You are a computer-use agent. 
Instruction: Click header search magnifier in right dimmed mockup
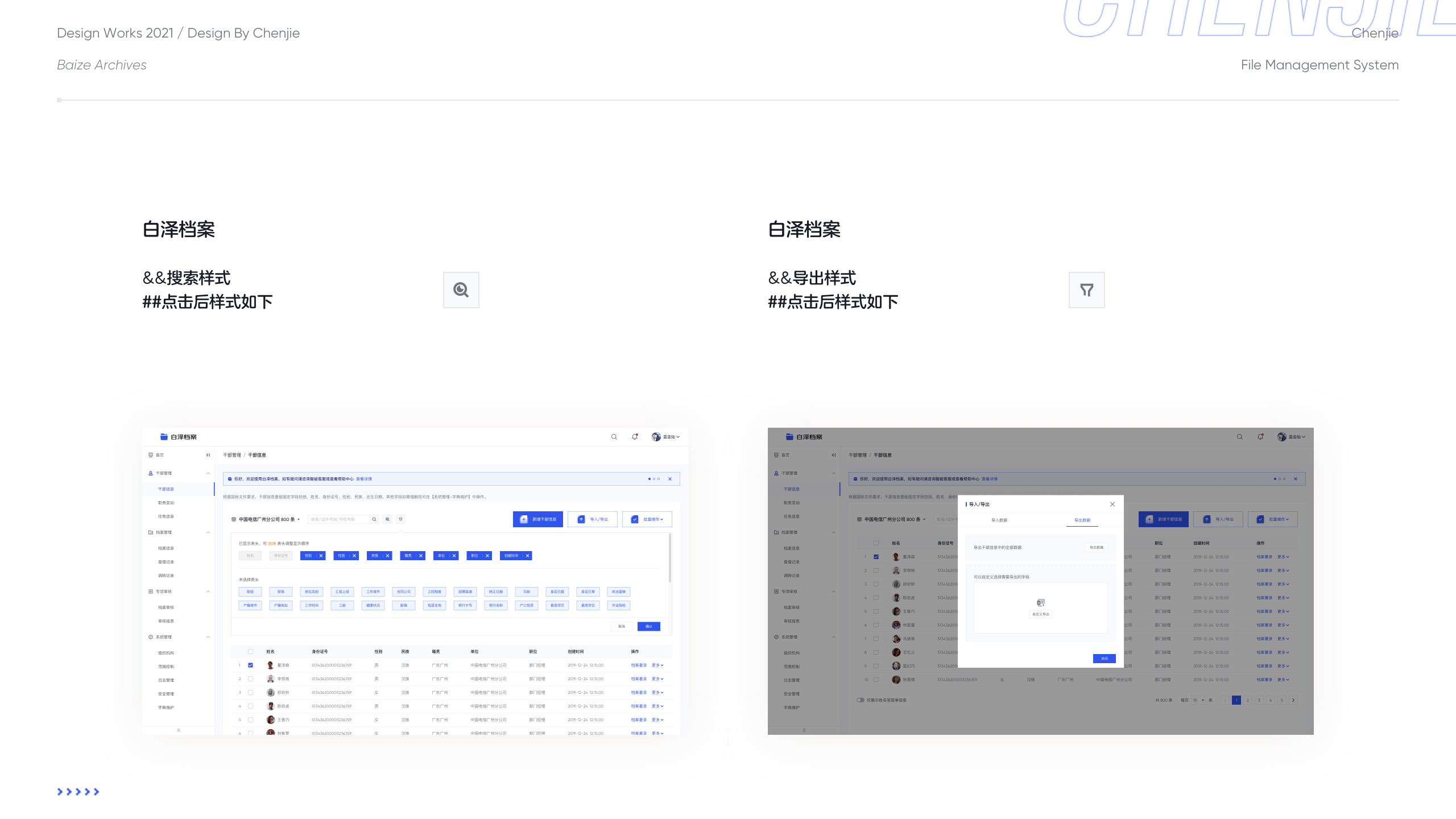[1240, 437]
